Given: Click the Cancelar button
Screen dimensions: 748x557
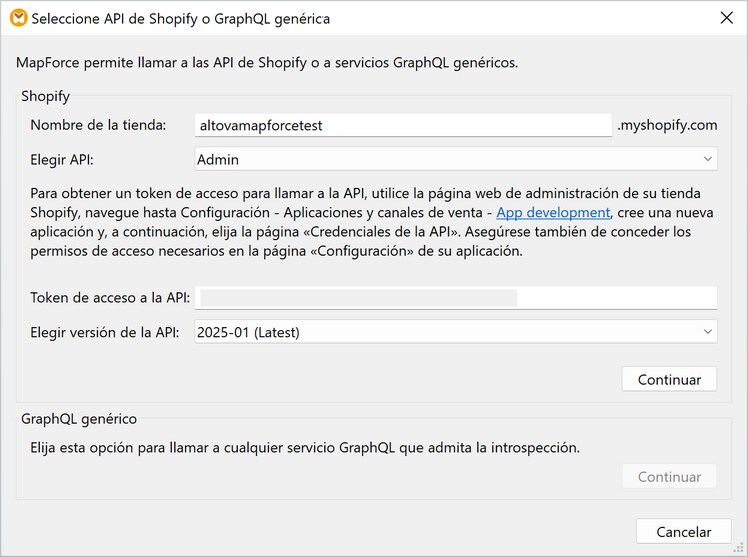Looking at the screenshot, I should pos(684,531).
